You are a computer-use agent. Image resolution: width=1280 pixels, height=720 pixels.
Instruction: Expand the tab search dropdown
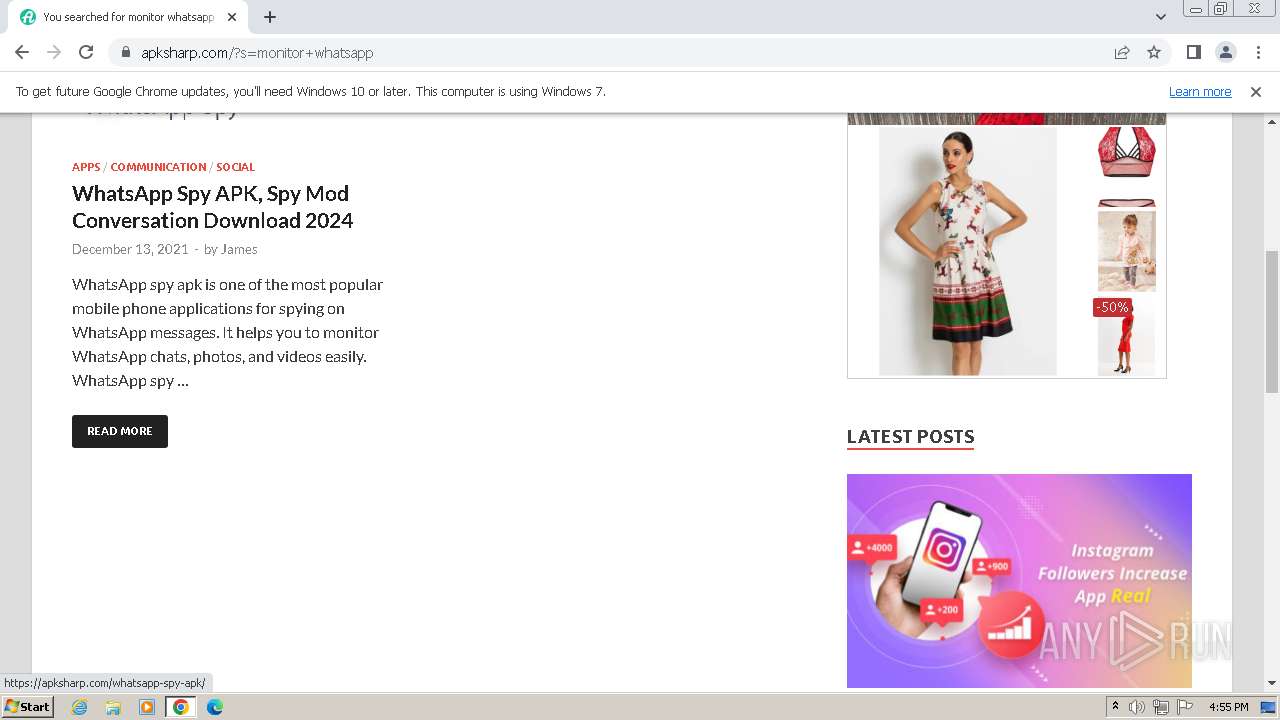[x=1161, y=17]
